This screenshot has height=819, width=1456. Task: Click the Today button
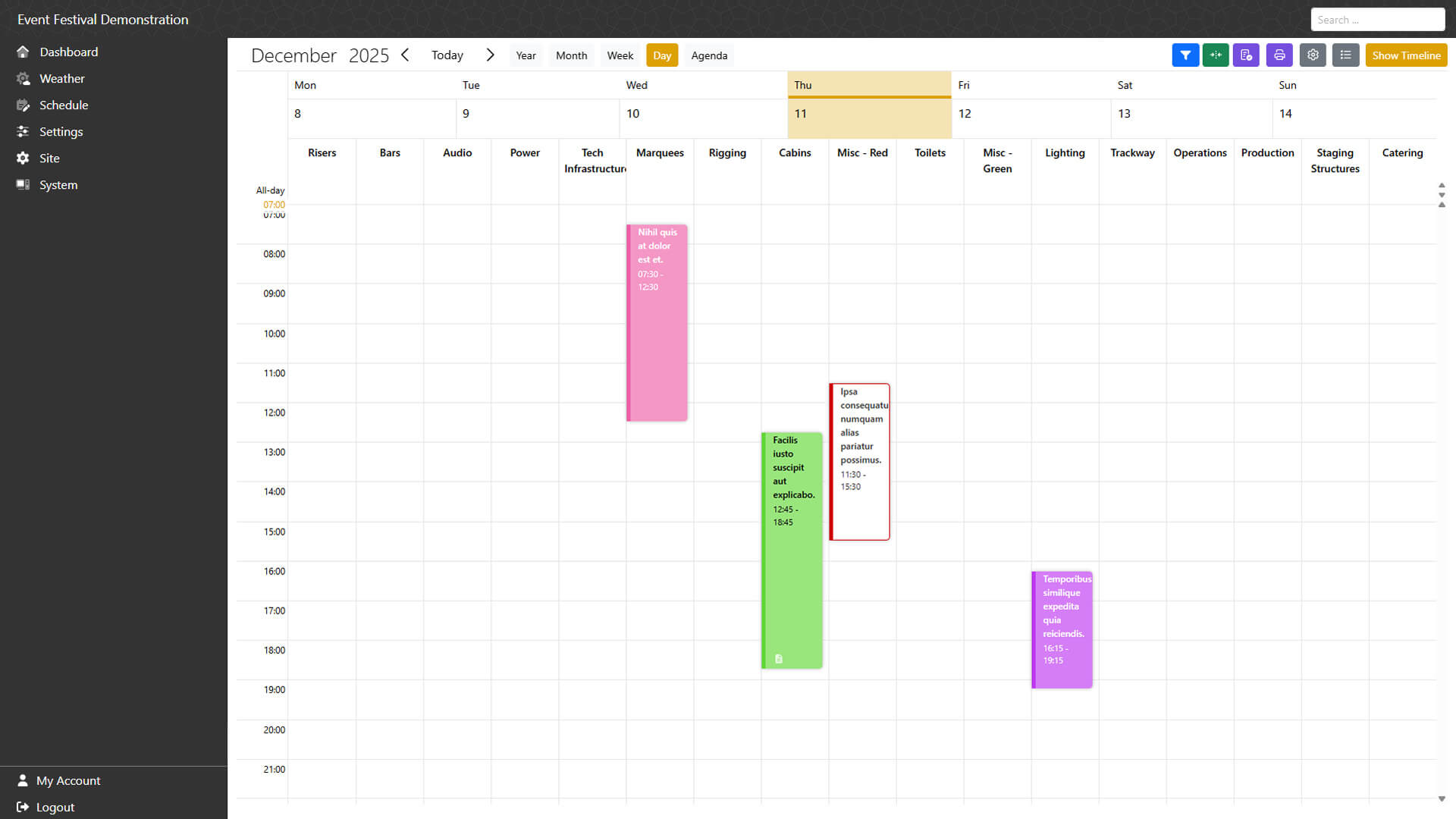pos(447,55)
